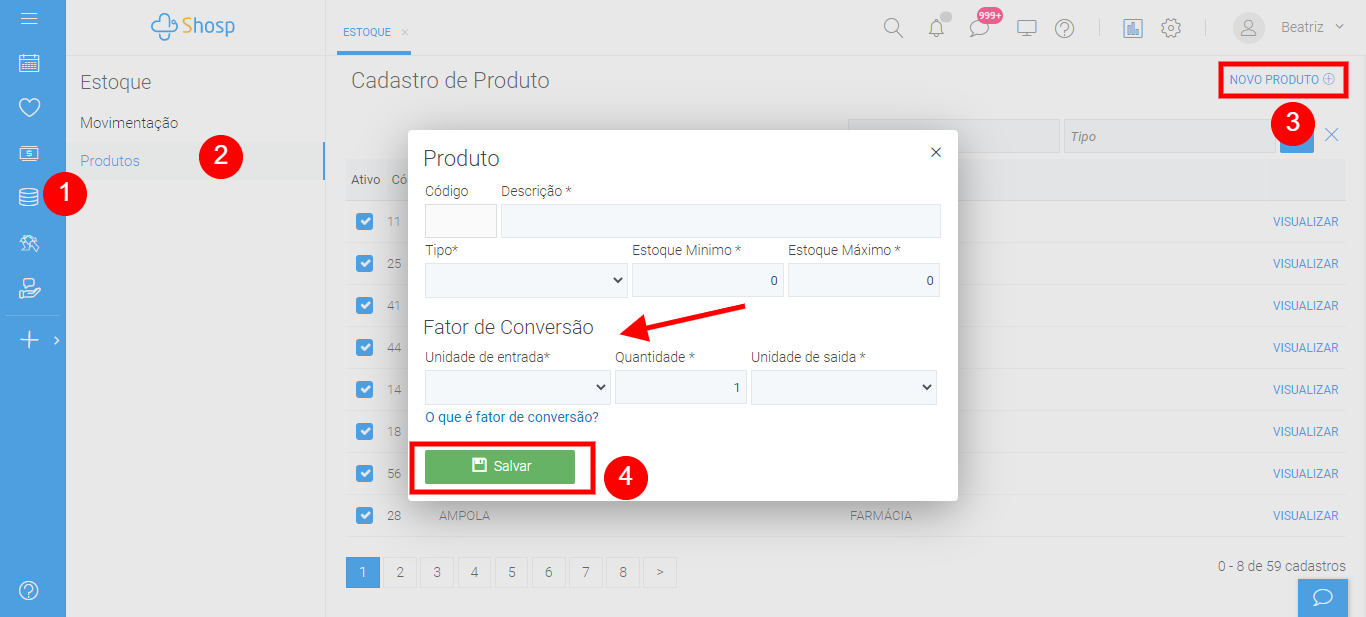The height and width of the screenshot is (617, 1366).
Task: Toggle the Ativo checkbox for product 28
Action: (x=365, y=515)
